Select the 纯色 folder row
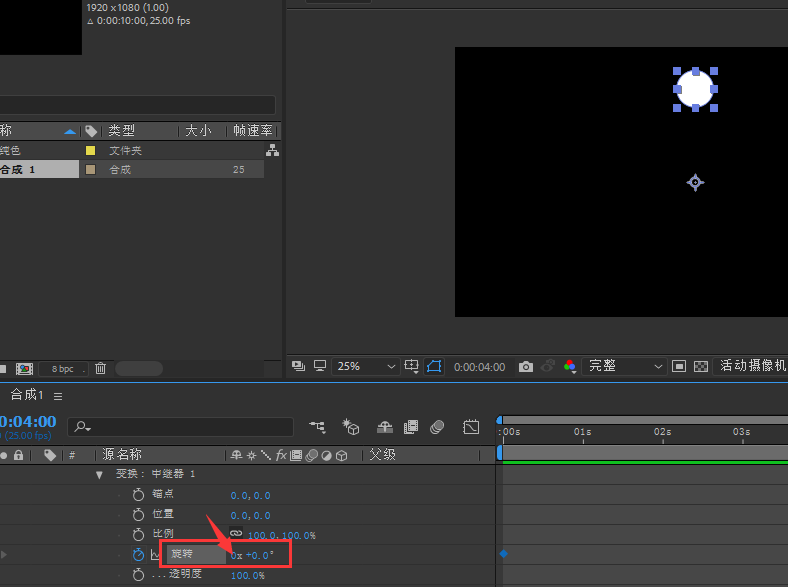Viewport: 788px width, 587px height. 132,150
